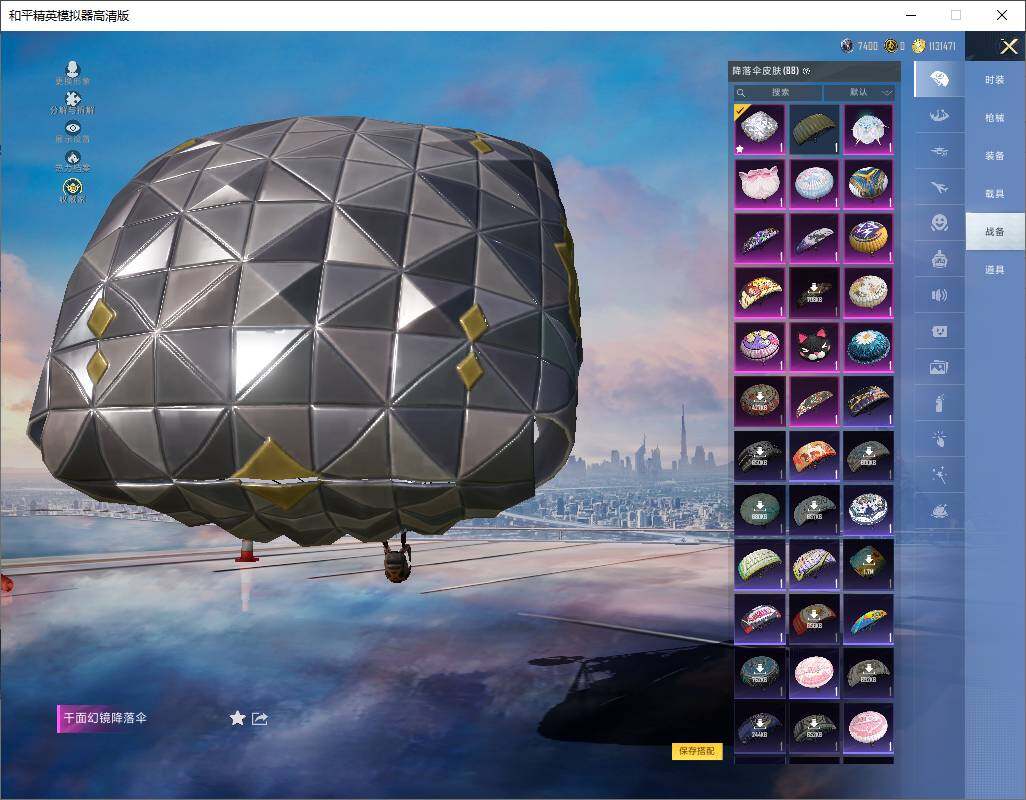Select the purple round cartoon face parachute
1026x800 pixels.
coord(760,347)
